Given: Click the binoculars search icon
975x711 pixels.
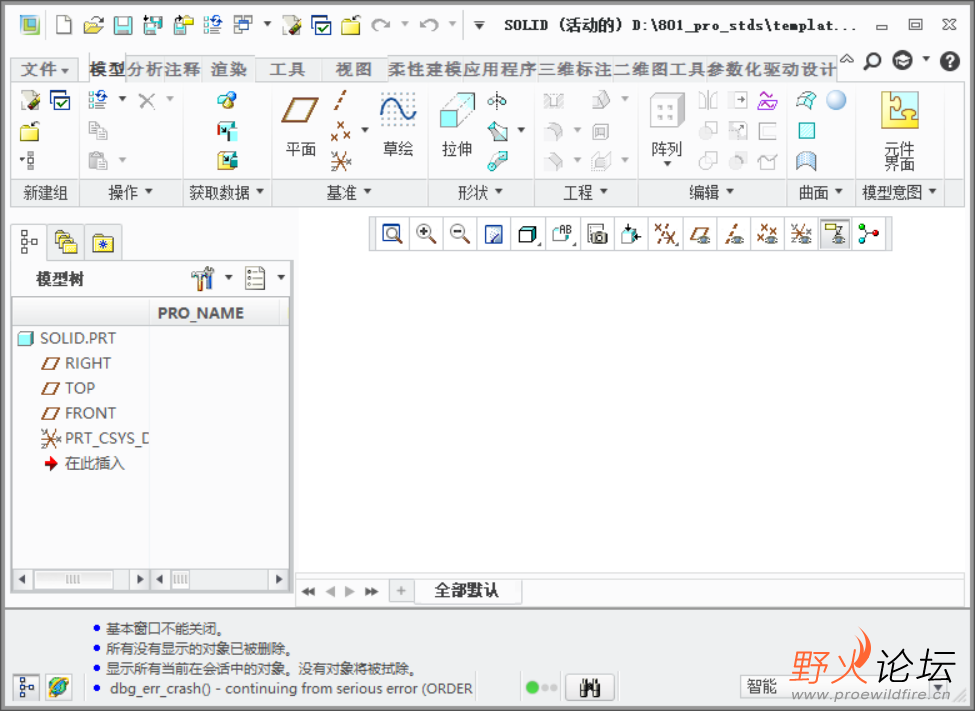Looking at the screenshot, I should click(x=589, y=687).
